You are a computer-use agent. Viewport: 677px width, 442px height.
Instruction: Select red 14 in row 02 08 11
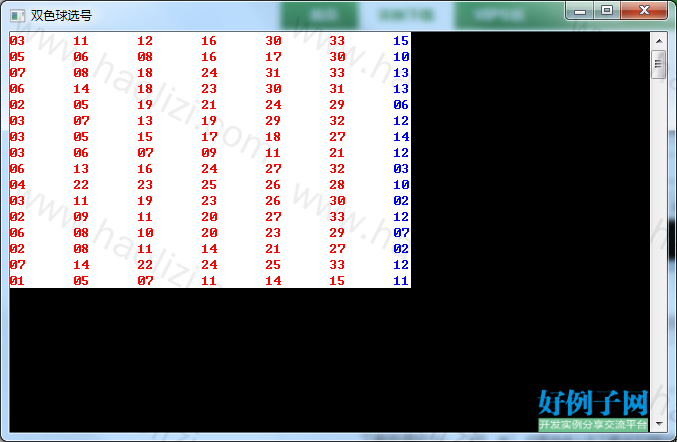coord(209,249)
